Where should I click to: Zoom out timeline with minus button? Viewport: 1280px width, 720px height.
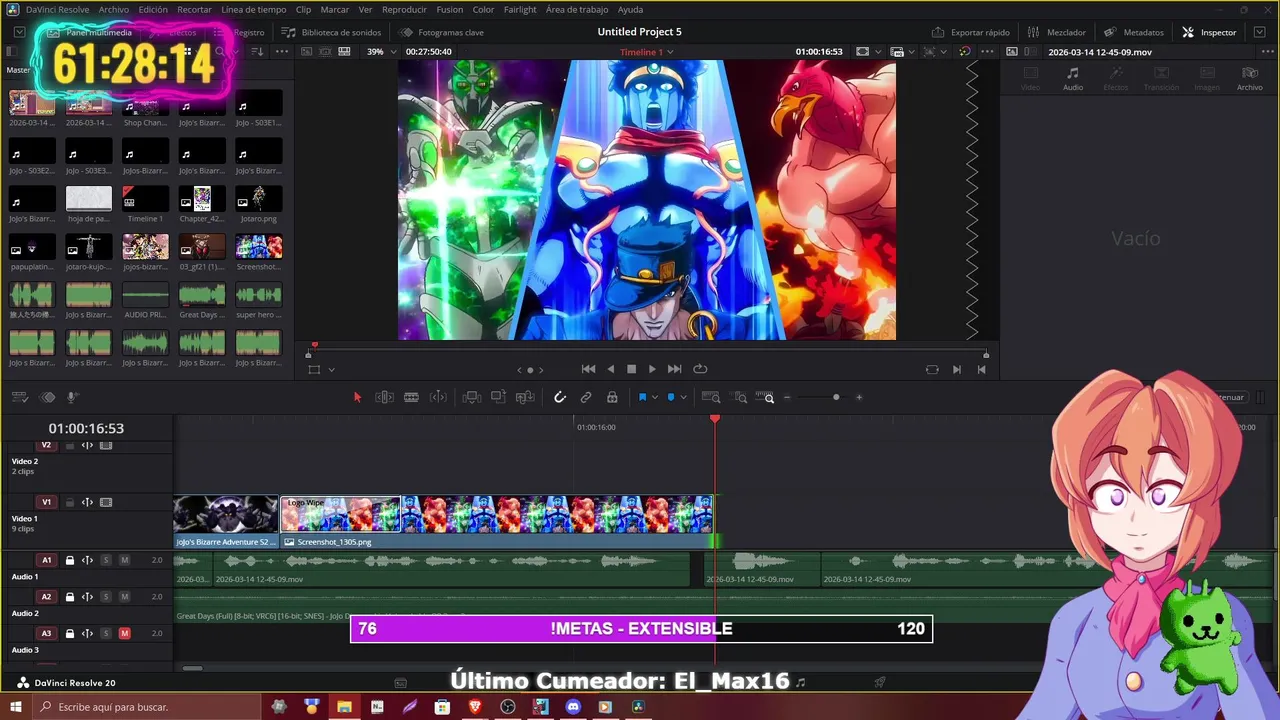[x=787, y=397]
